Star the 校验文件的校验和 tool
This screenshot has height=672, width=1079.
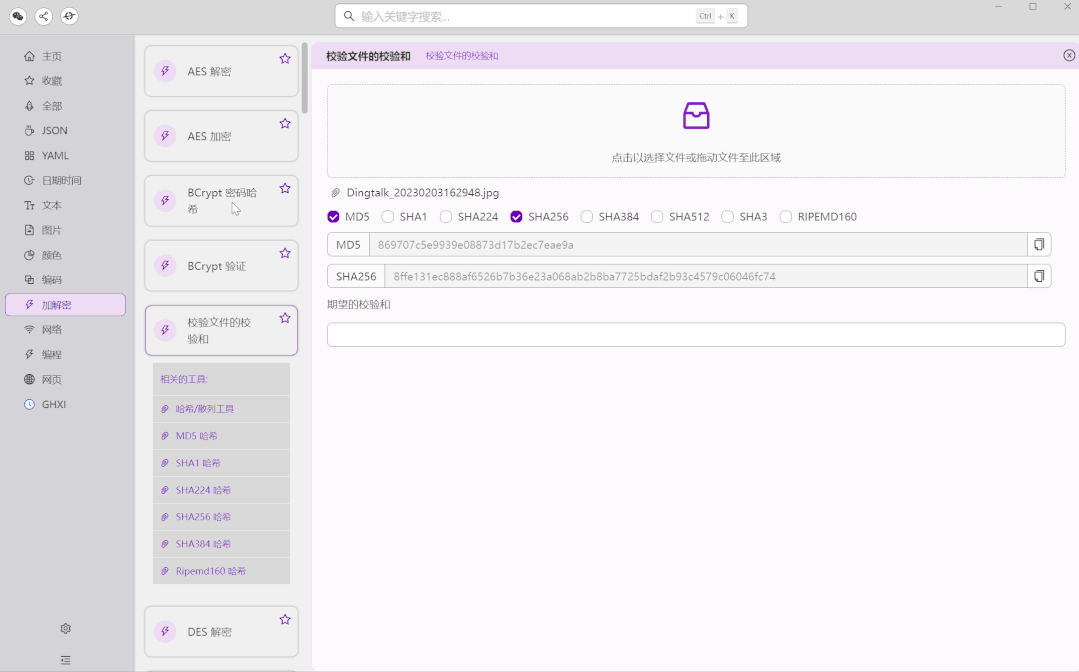pyautogui.click(x=285, y=318)
